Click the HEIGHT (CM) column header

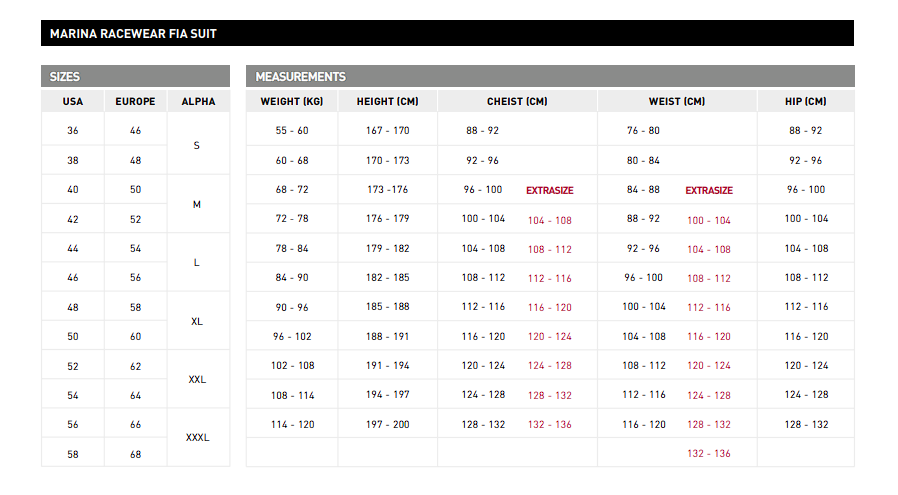[x=388, y=101]
